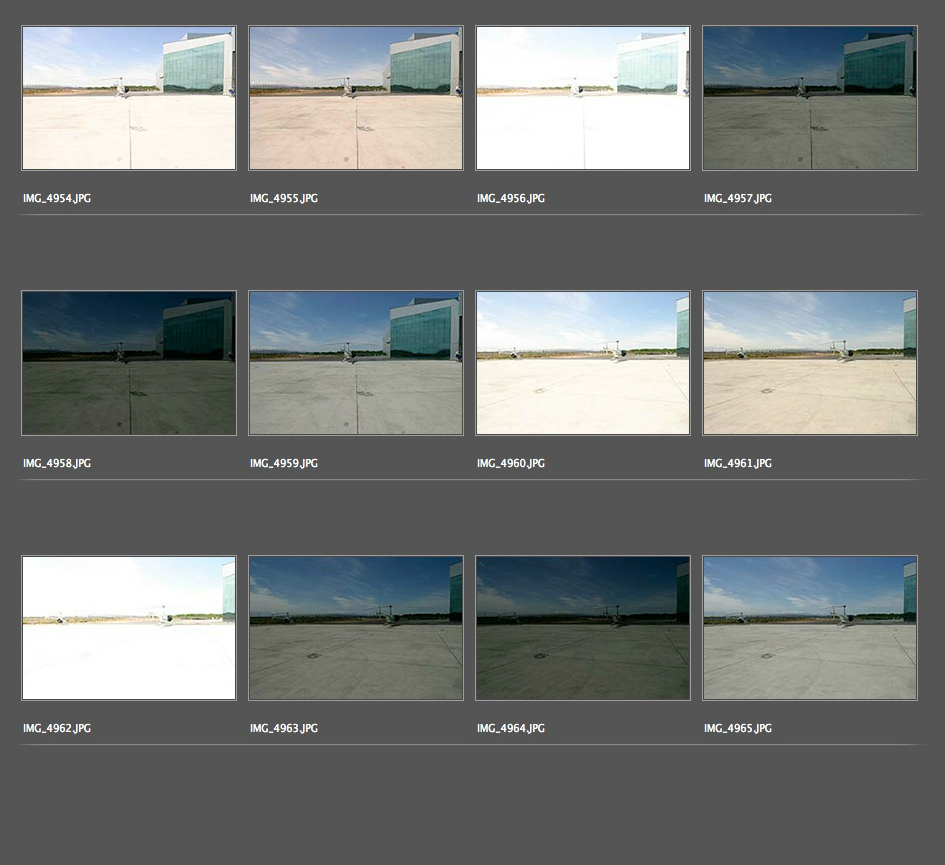Choose the IMG_4959.JPG photo thumbnail

(356, 363)
